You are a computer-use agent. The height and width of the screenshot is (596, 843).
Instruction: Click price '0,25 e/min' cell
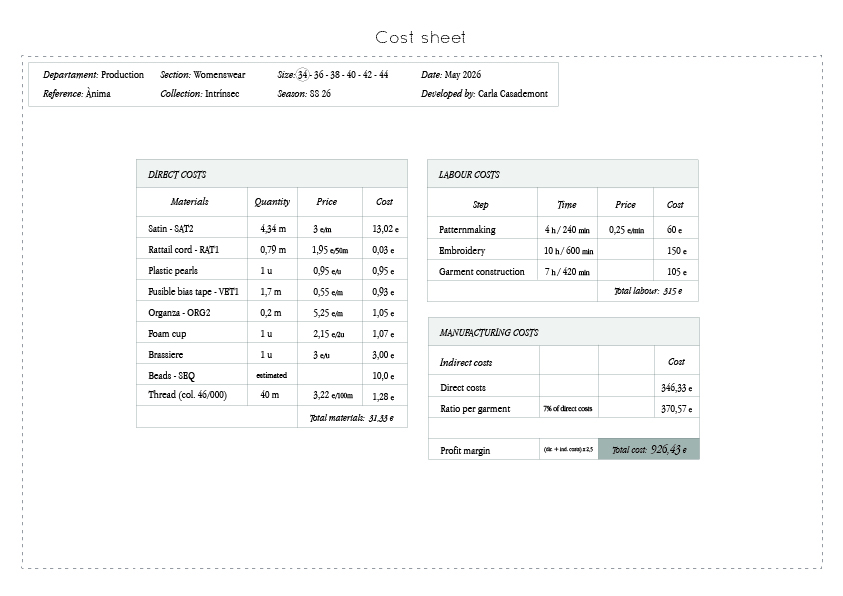[x=626, y=229]
